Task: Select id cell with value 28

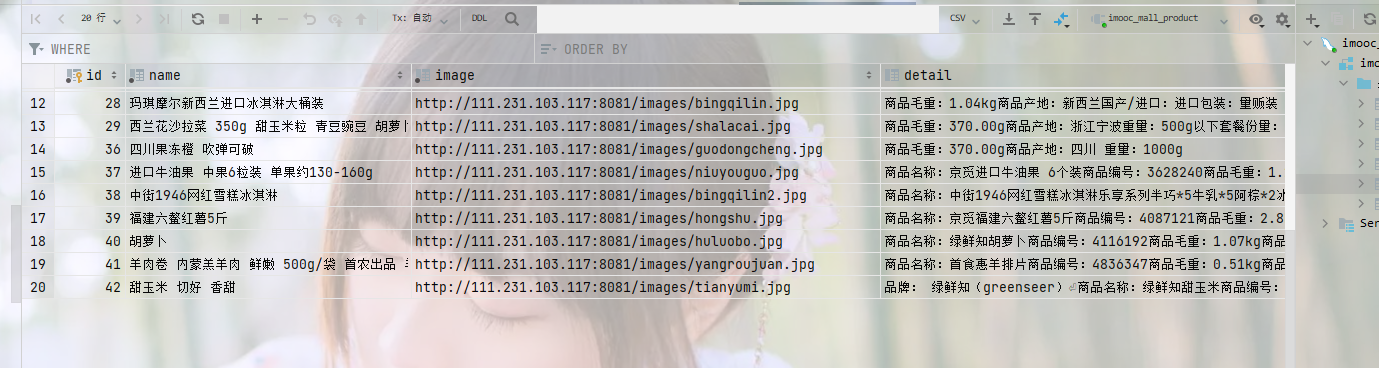Action: tap(90, 103)
